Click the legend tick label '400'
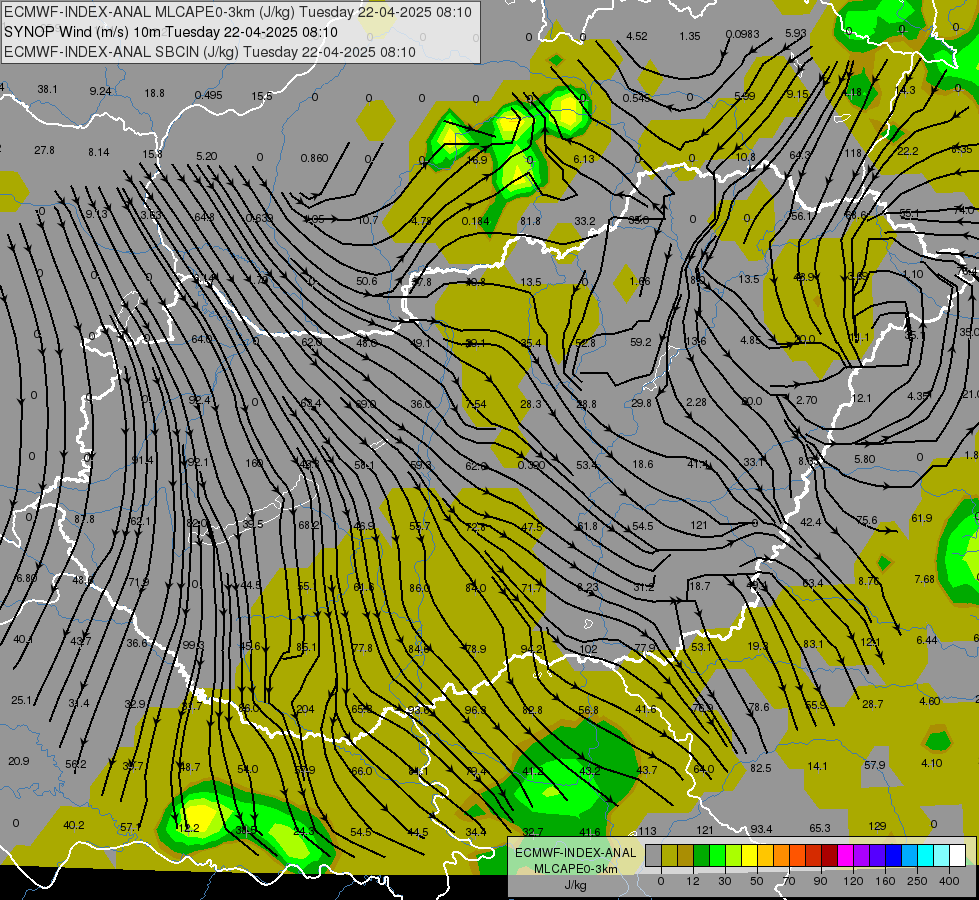 point(949,881)
